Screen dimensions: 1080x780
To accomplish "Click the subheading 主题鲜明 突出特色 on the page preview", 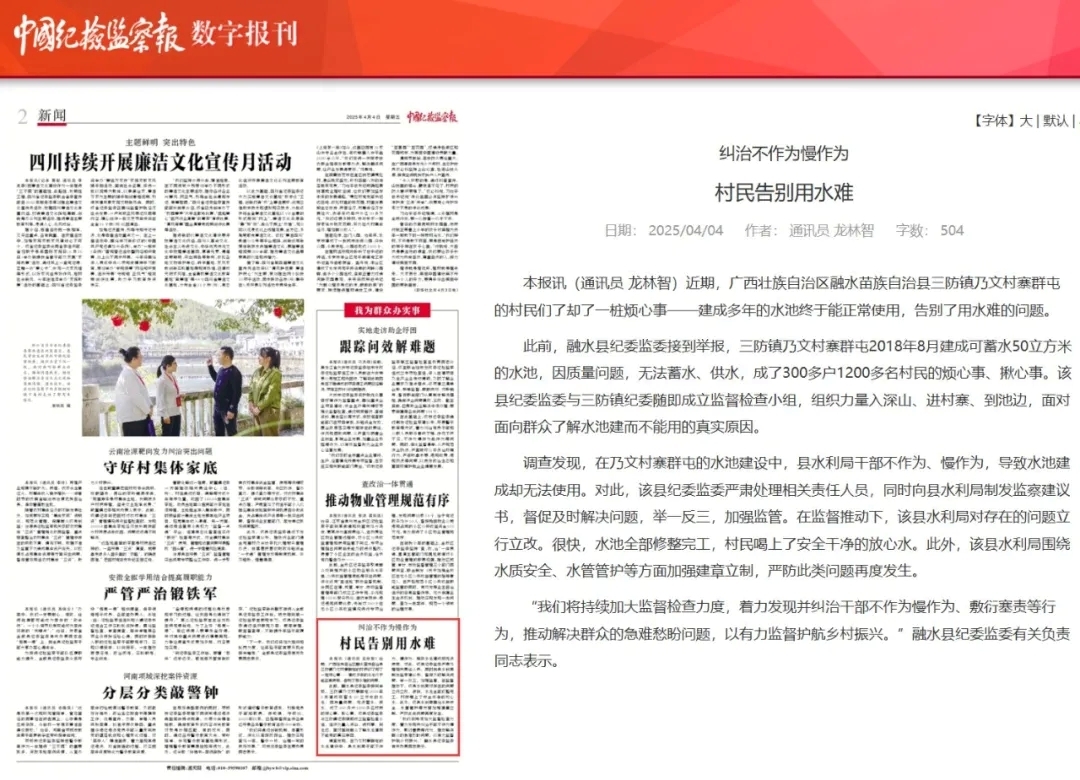I will tap(160, 142).
